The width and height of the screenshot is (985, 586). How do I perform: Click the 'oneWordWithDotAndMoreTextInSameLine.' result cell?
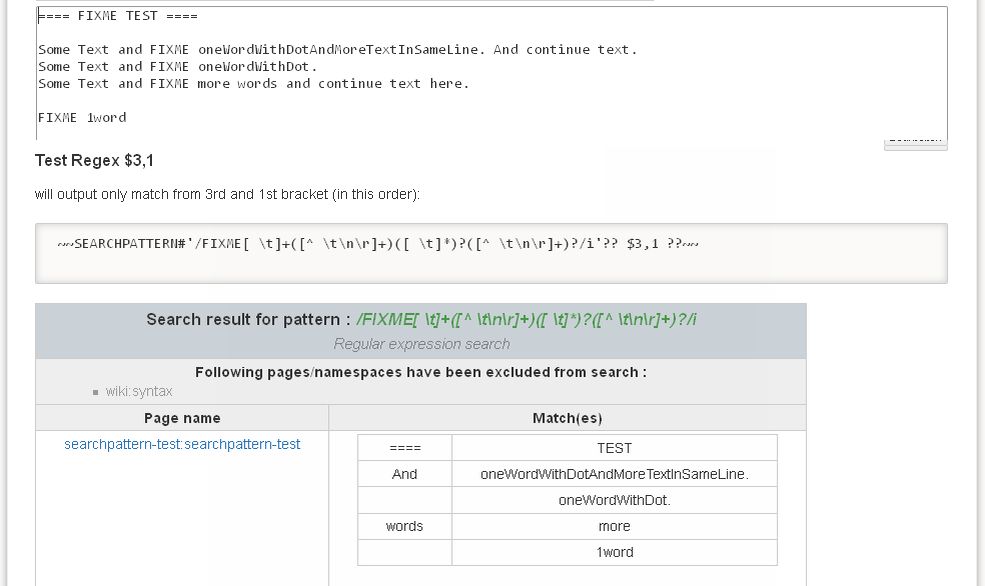click(x=614, y=474)
